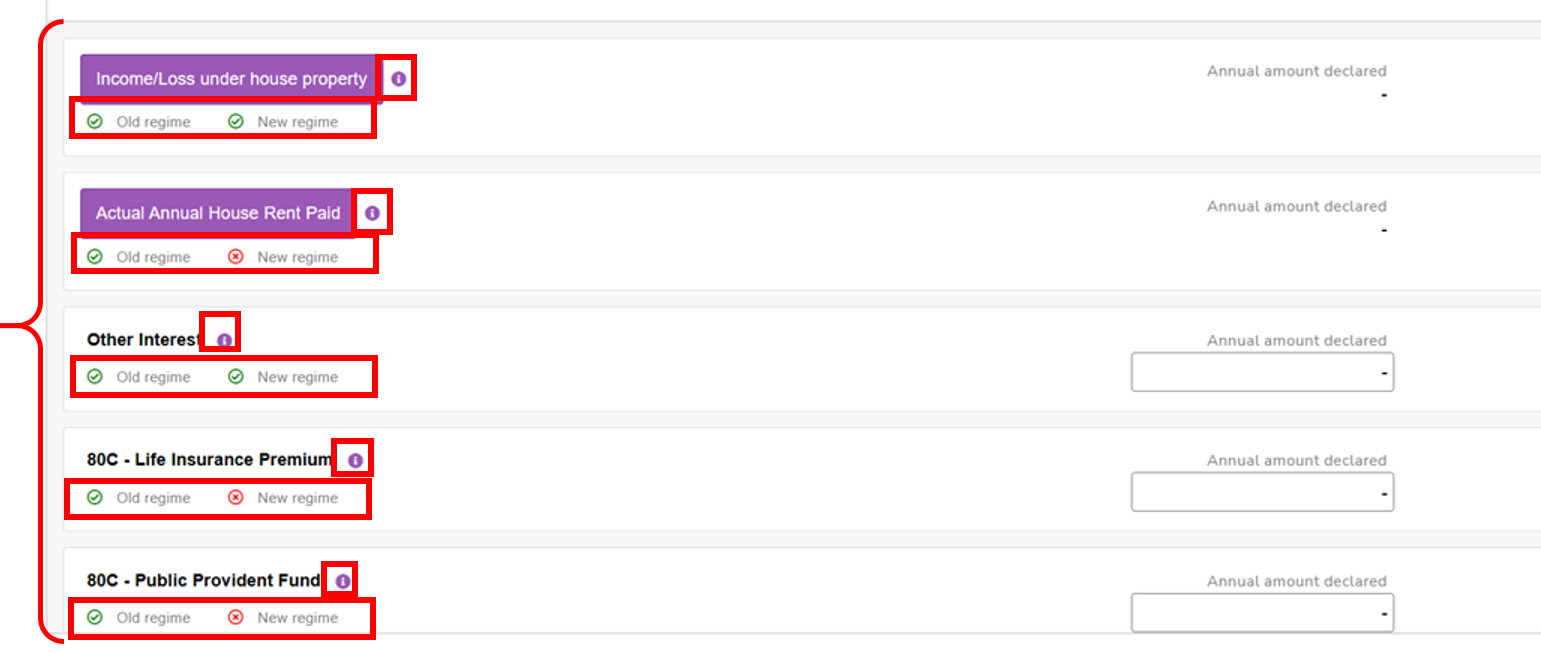Click the Life Insurance Premium amount field
The height and width of the screenshot is (653, 1541).
point(1262,493)
